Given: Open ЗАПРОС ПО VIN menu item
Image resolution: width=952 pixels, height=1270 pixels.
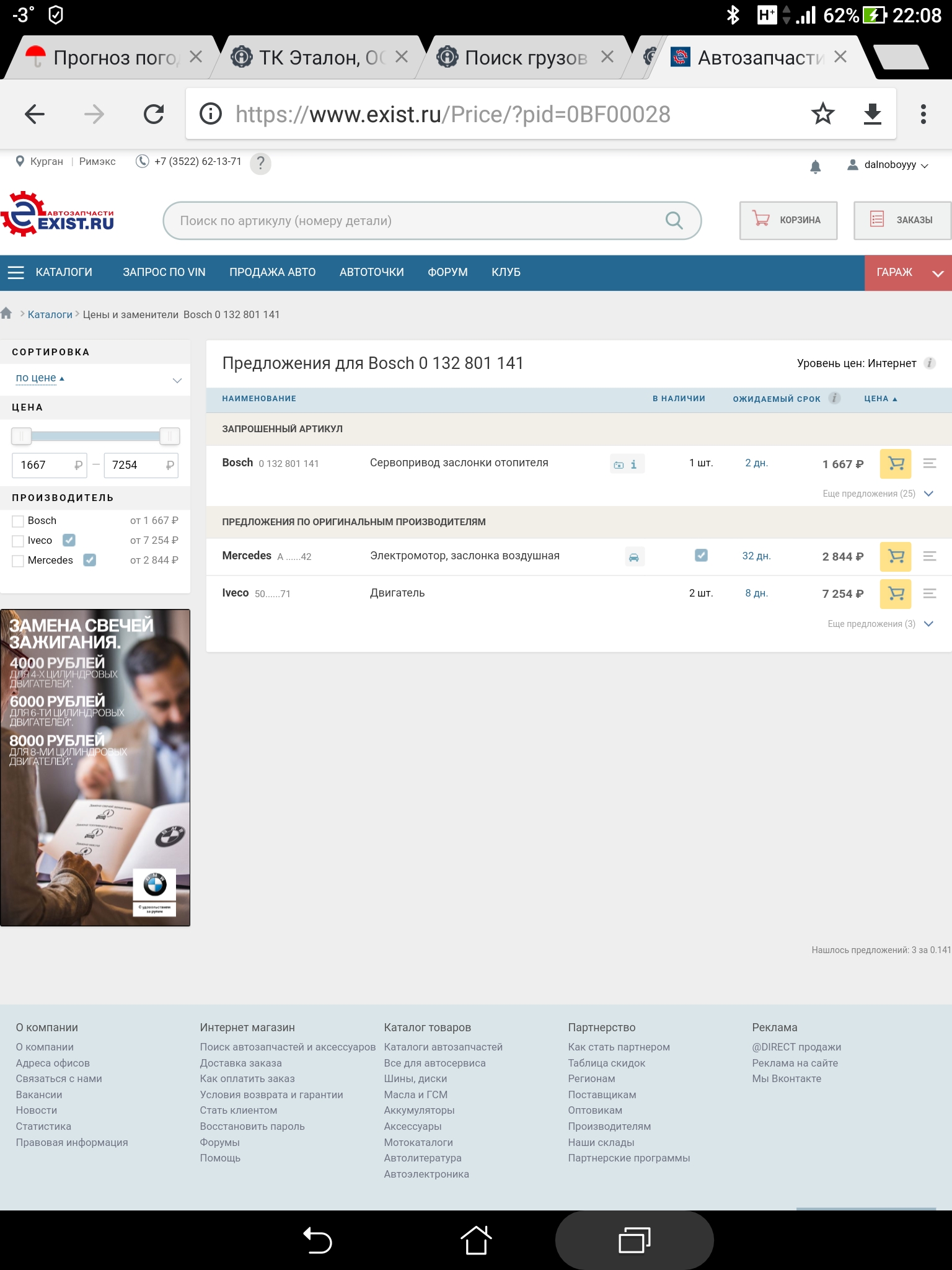Looking at the screenshot, I should coord(164,272).
